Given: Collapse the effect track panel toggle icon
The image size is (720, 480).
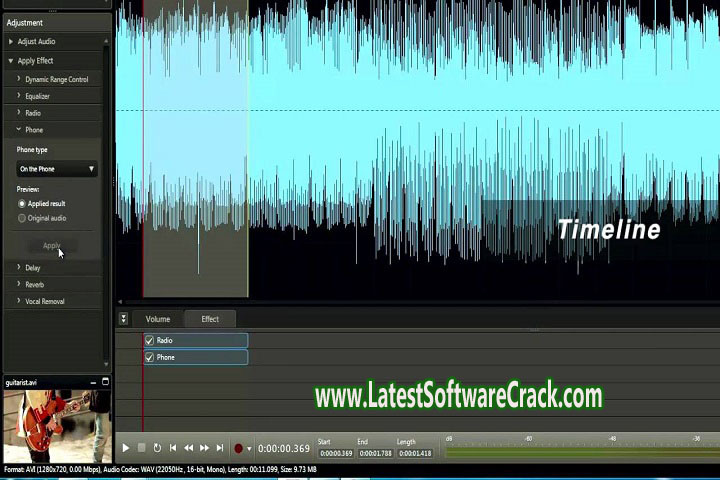Looking at the screenshot, I should tap(124, 319).
